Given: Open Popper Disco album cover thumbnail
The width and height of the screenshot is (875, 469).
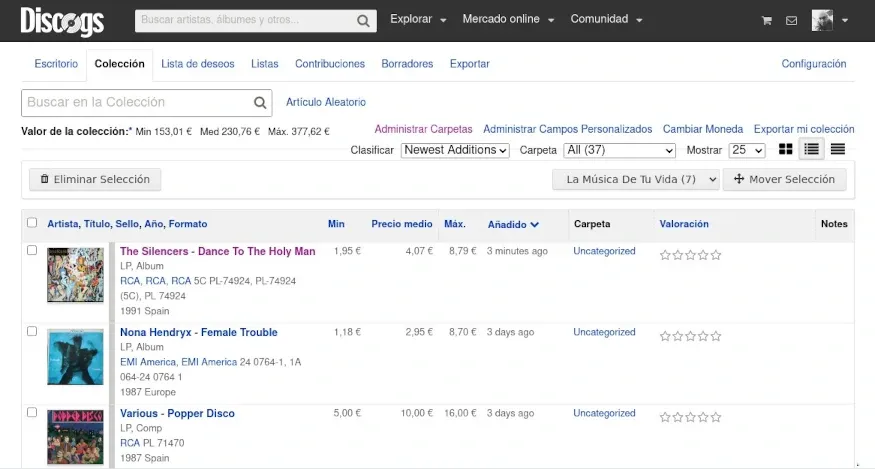Looking at the screenshot, I should (x=75, y=437).
